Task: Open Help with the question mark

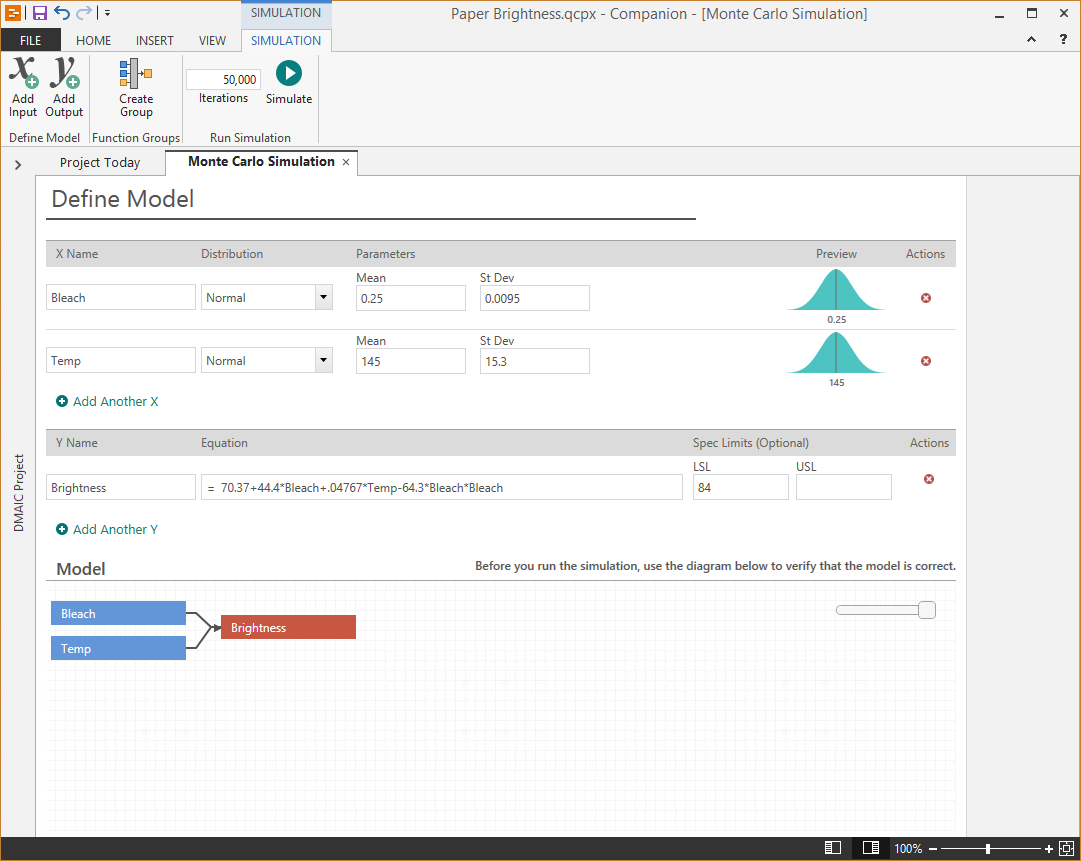Action: 1063,39
